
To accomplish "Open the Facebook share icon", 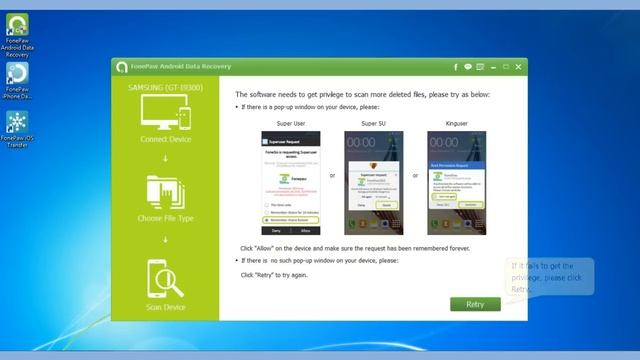I will [x=456, y=67].
